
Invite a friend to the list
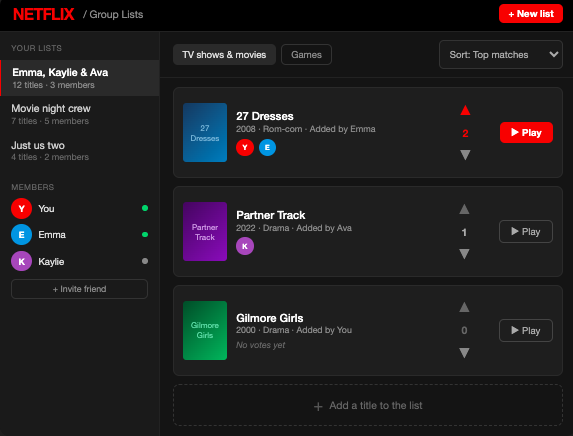click(x=79, y=289)
